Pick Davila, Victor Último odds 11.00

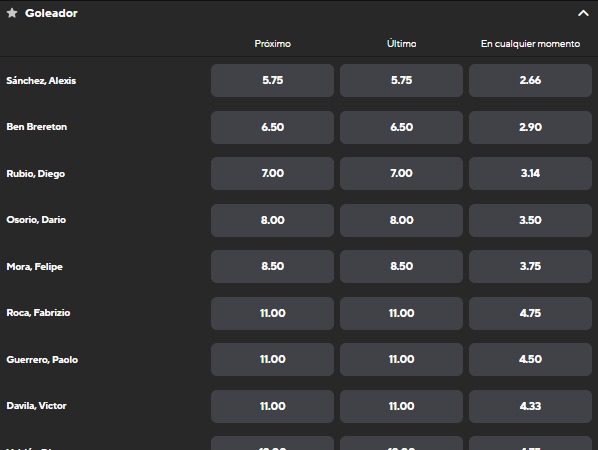(401, 407)
